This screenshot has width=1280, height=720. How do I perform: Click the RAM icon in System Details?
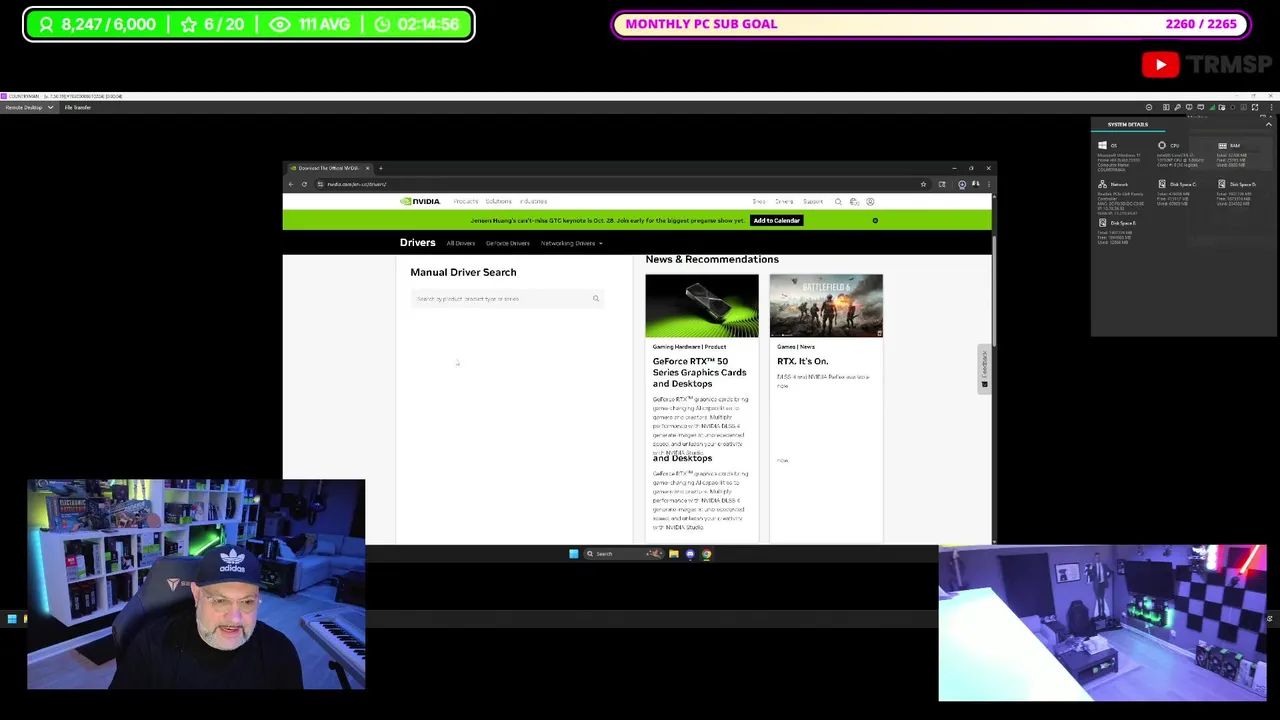(x=1222, y=146)
